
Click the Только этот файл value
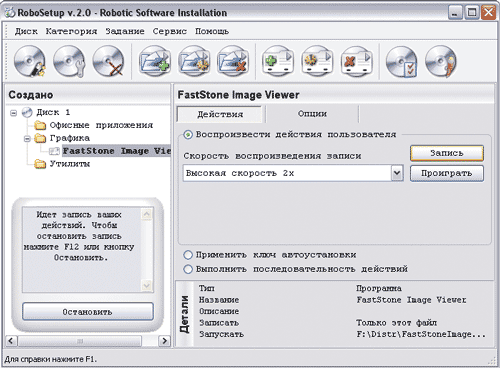[396, 323]
